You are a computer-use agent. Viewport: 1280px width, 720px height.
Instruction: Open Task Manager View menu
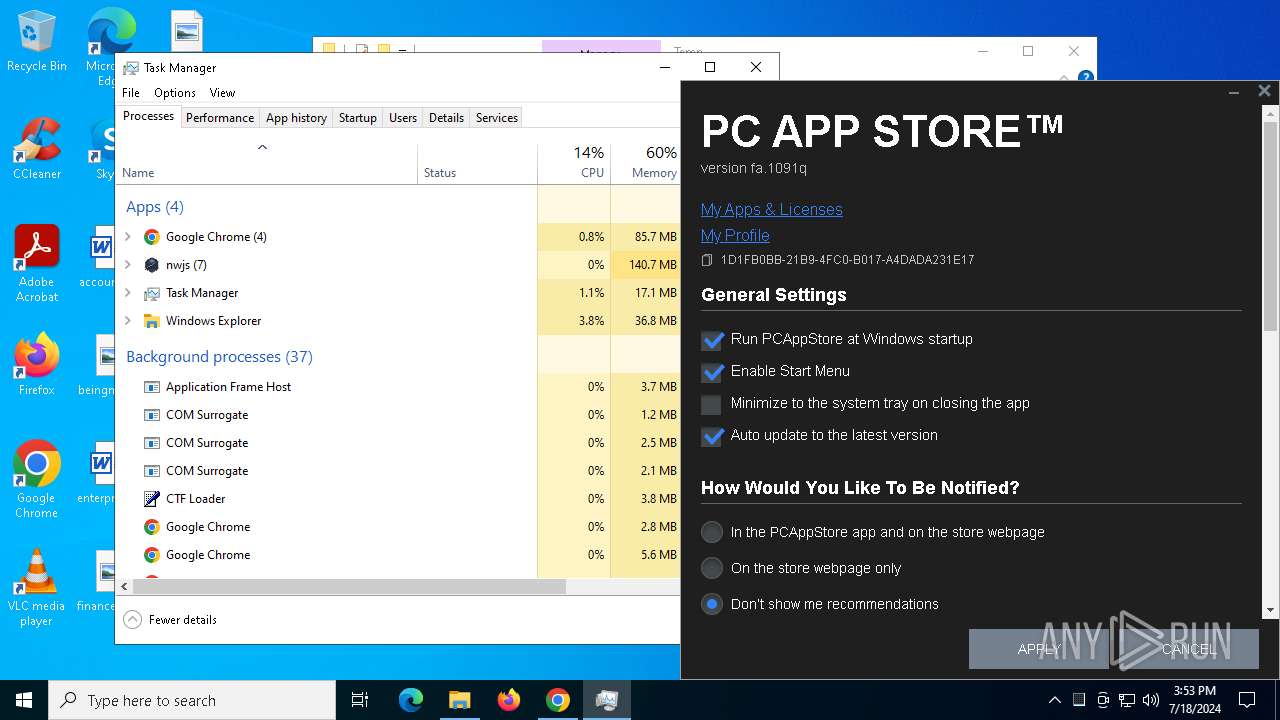coord(222,93)
